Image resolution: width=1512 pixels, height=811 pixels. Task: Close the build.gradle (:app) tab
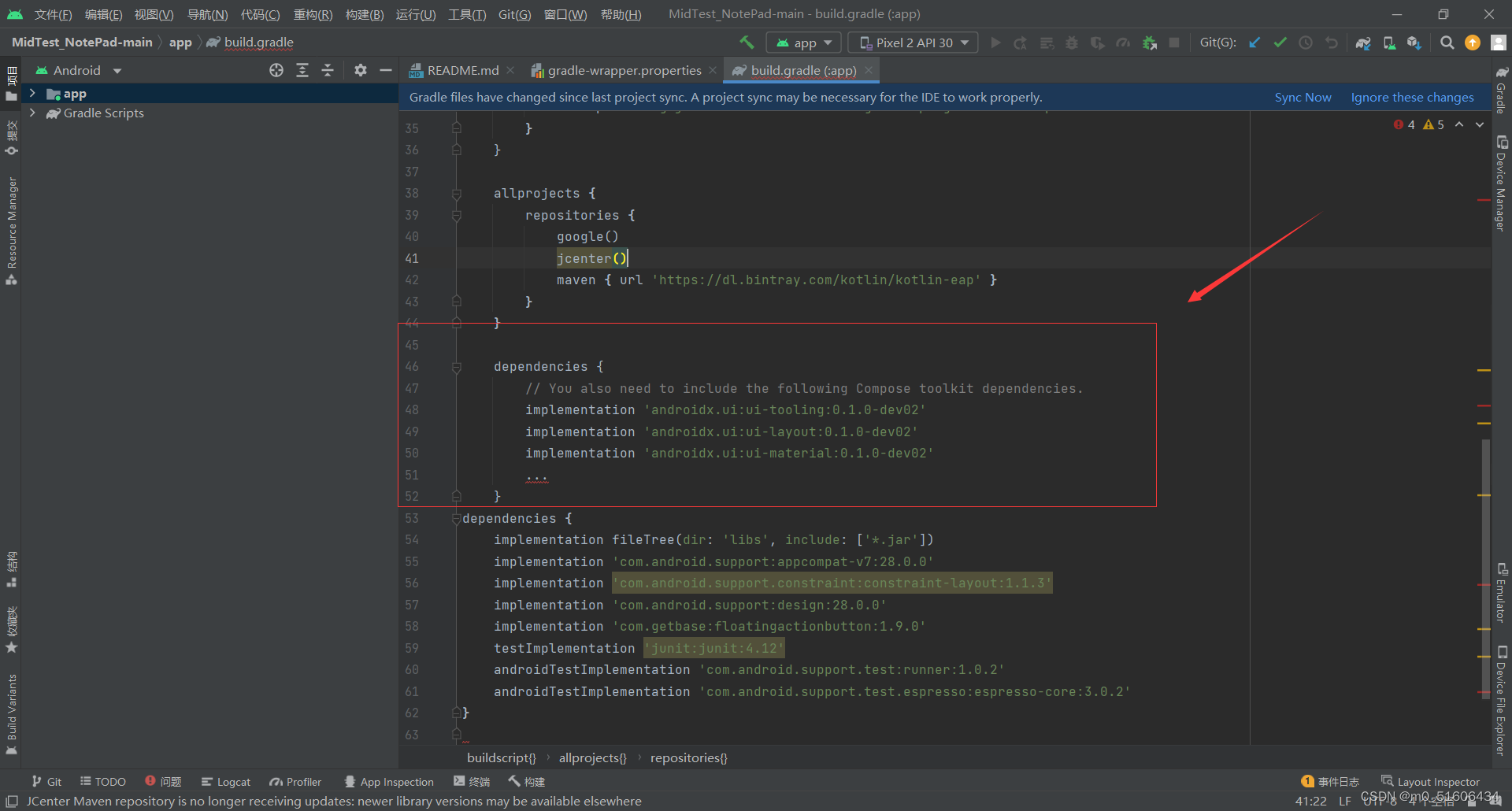click(869, 70)
